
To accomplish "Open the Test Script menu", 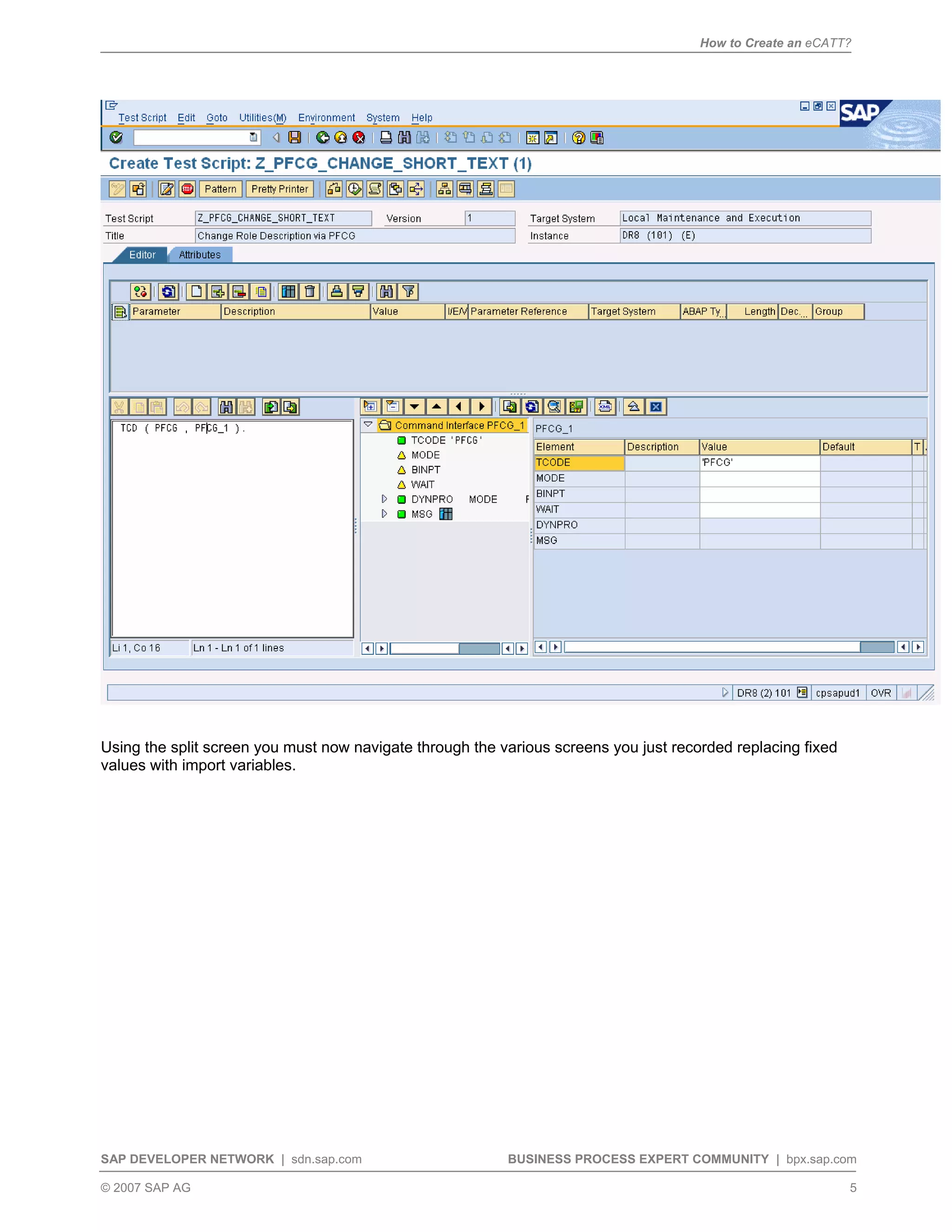I will coord(142,118).
